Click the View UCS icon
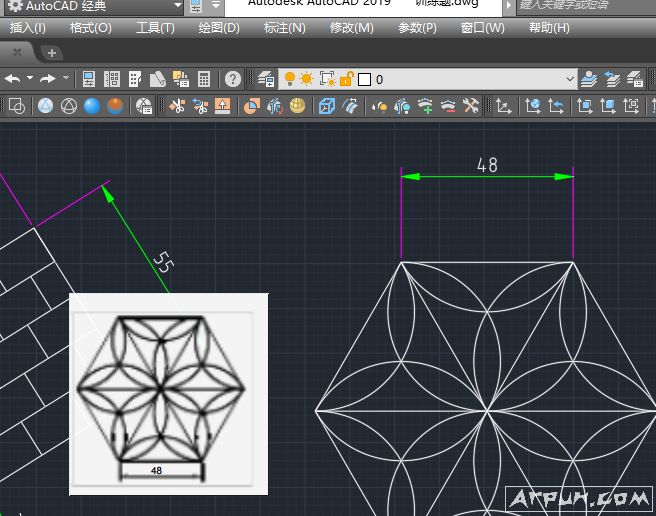656x516 pixels. [x=631, y=106]
